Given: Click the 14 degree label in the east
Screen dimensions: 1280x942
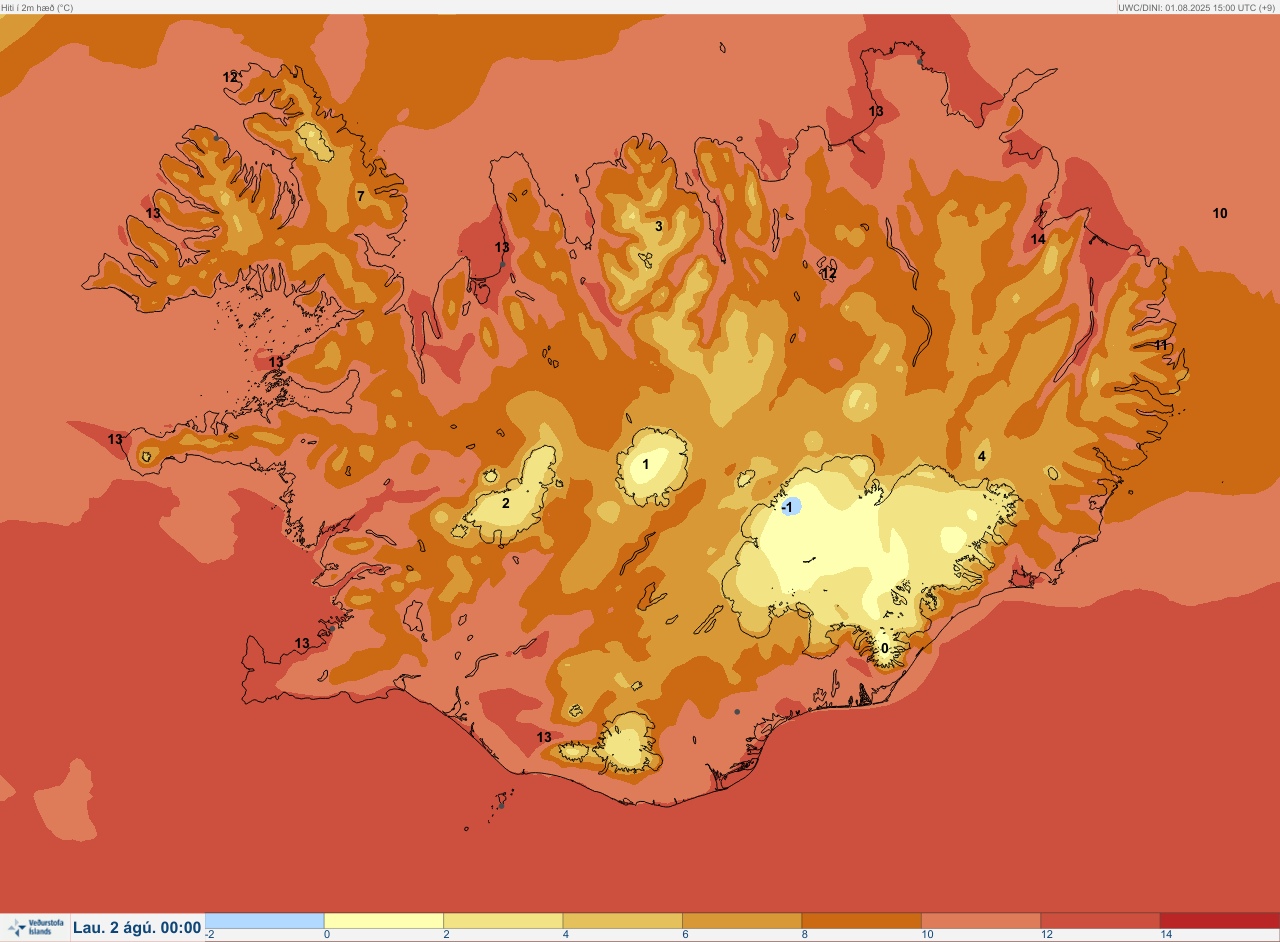Looking at the screenshot, I should [x=1038, y=240].
